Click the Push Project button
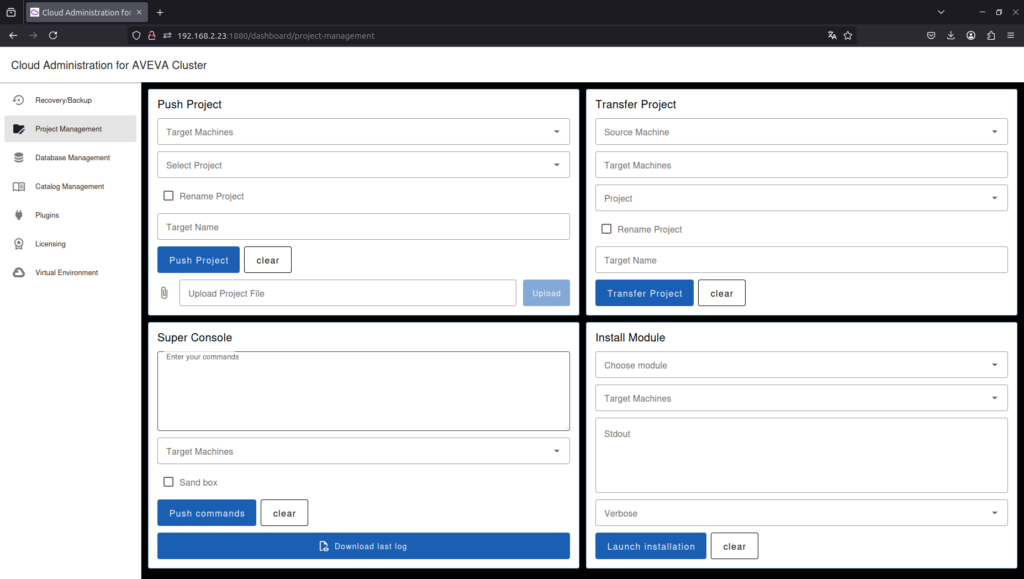 click(199, 260)
